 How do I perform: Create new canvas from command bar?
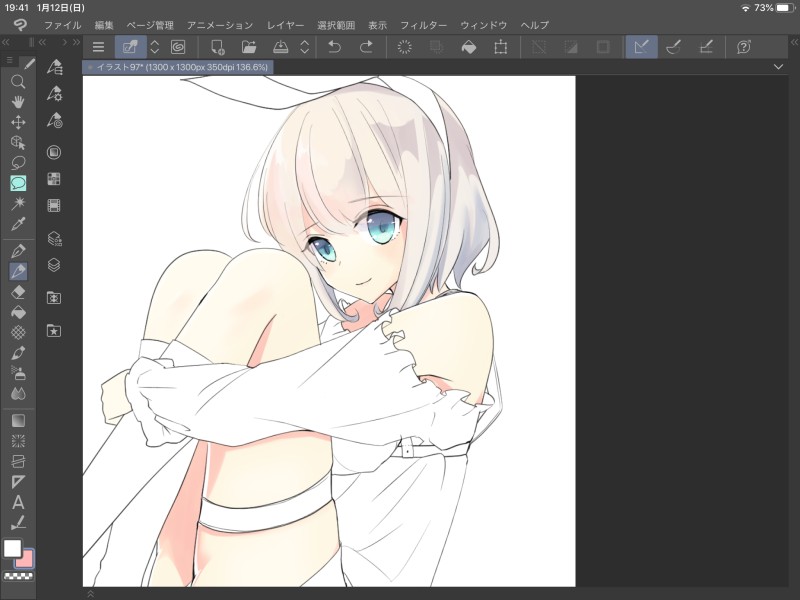click(218, 47)
